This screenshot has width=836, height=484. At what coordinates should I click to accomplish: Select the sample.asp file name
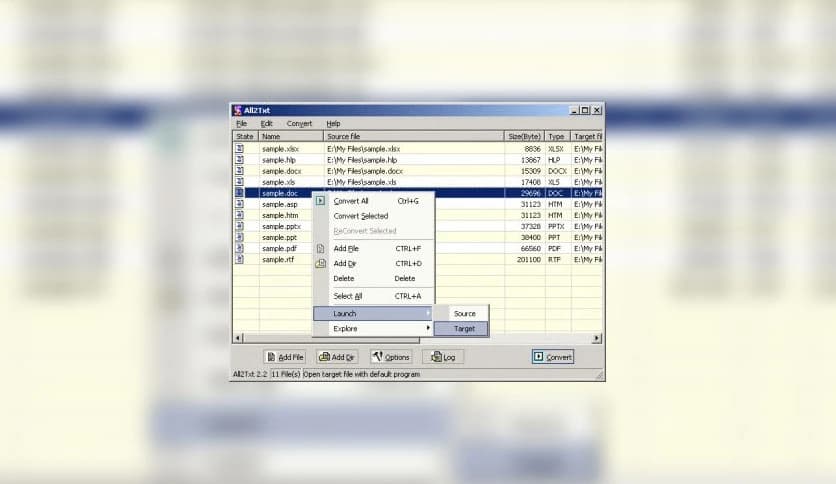pos(280,204)
